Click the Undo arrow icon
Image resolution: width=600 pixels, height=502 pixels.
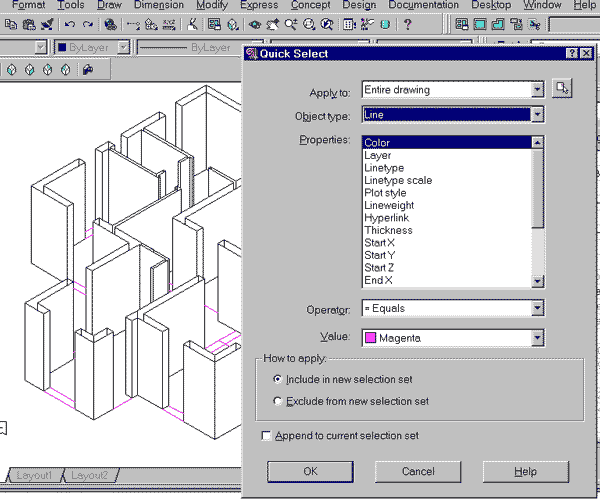point(70,24)
